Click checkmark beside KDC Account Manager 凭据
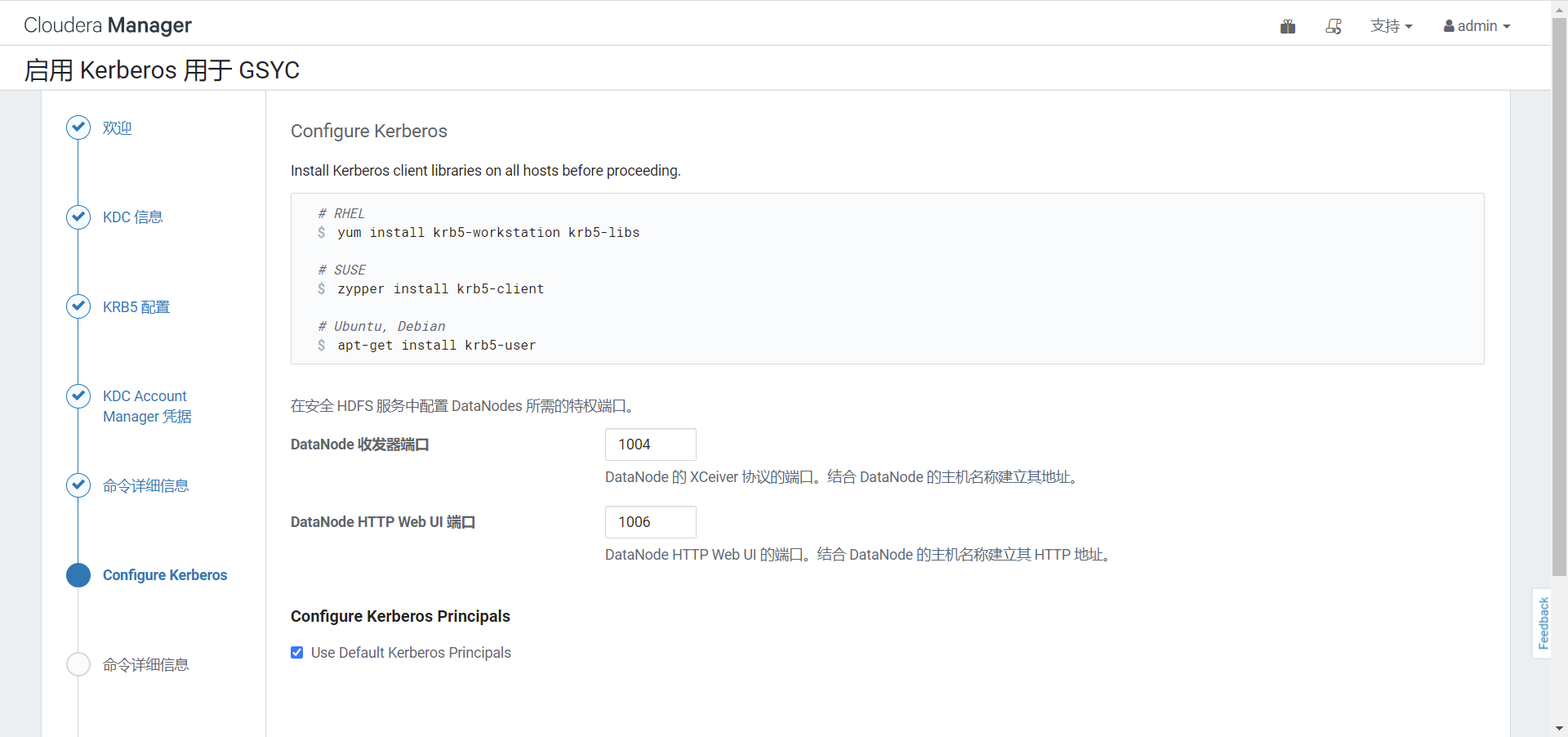 pyautogui.click(x=78, y=395)
